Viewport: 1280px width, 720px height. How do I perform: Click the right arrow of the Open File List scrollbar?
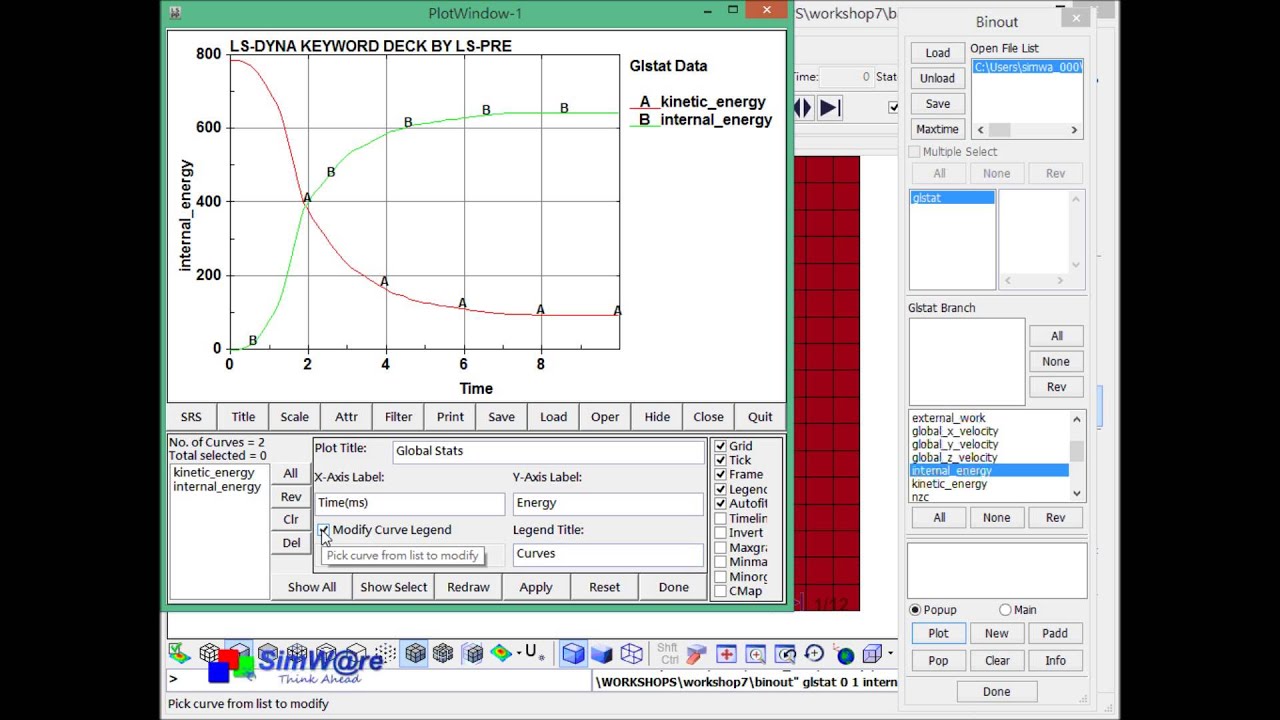point(1074,130)
